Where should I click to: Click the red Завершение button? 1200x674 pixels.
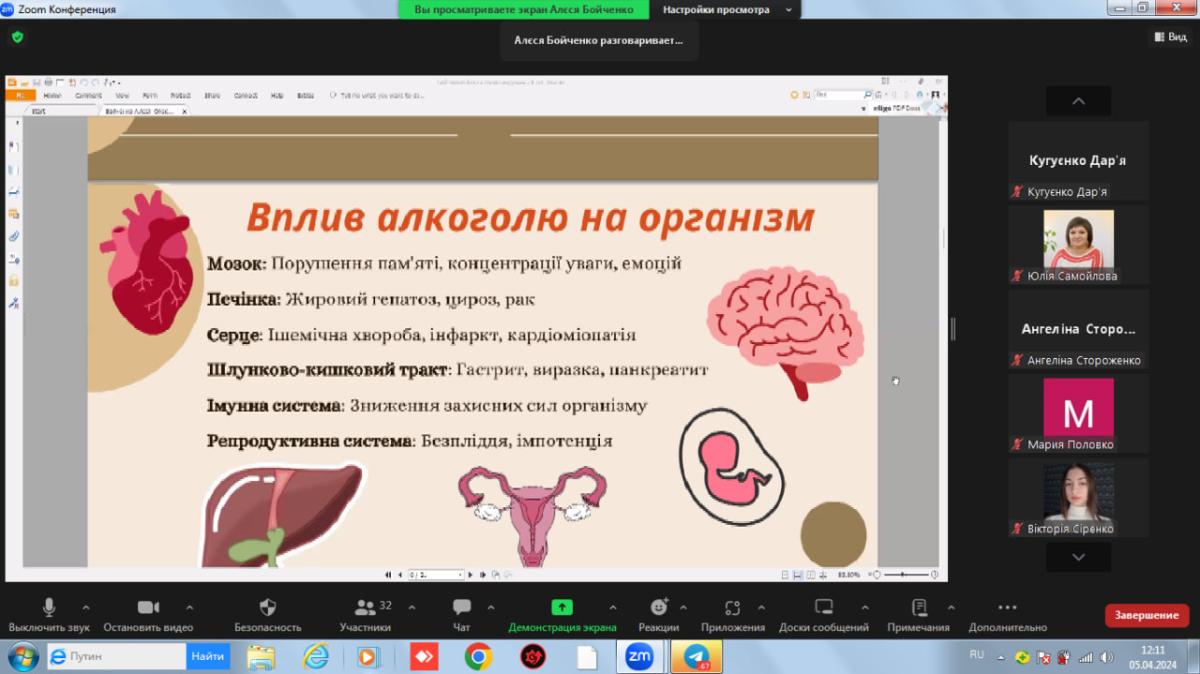click(1146, 615)
